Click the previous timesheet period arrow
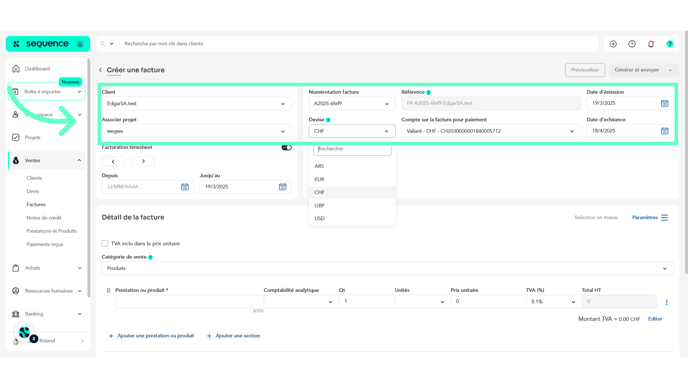Viewport: 688px width, 387px height. pyautogui.click(x=113, y=161)
